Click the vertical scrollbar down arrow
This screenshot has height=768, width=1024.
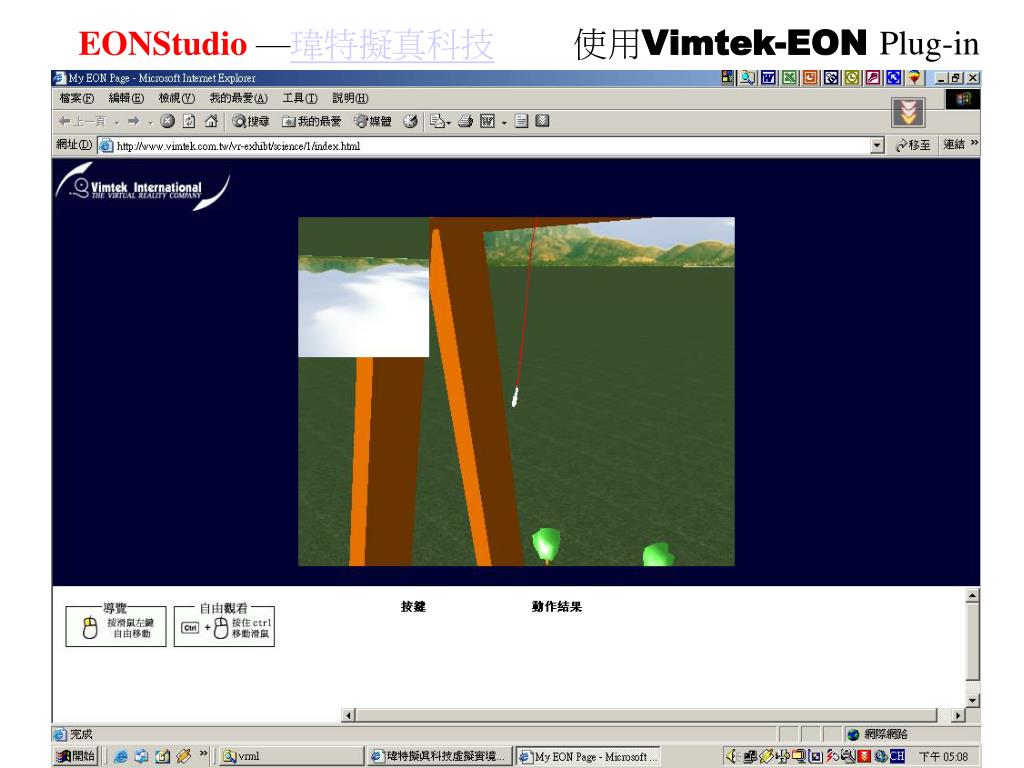point(972,700)
